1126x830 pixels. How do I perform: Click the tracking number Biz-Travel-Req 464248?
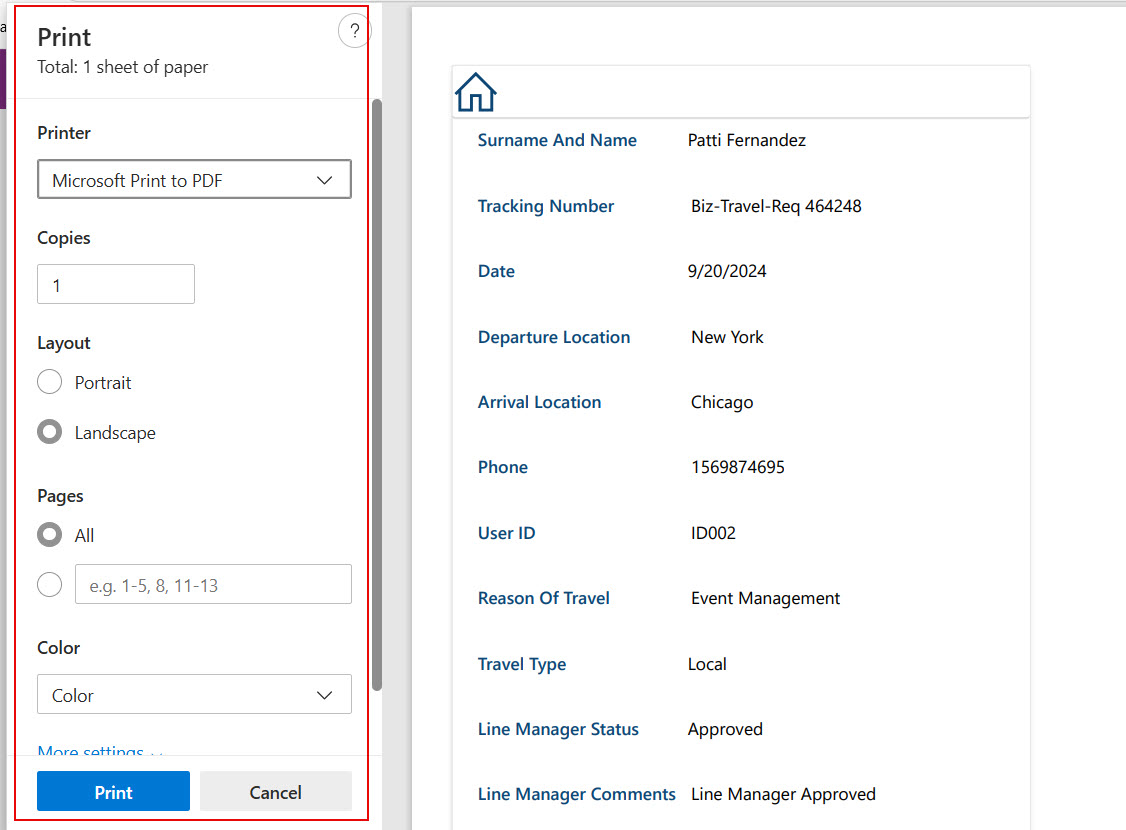click(776, 206)
